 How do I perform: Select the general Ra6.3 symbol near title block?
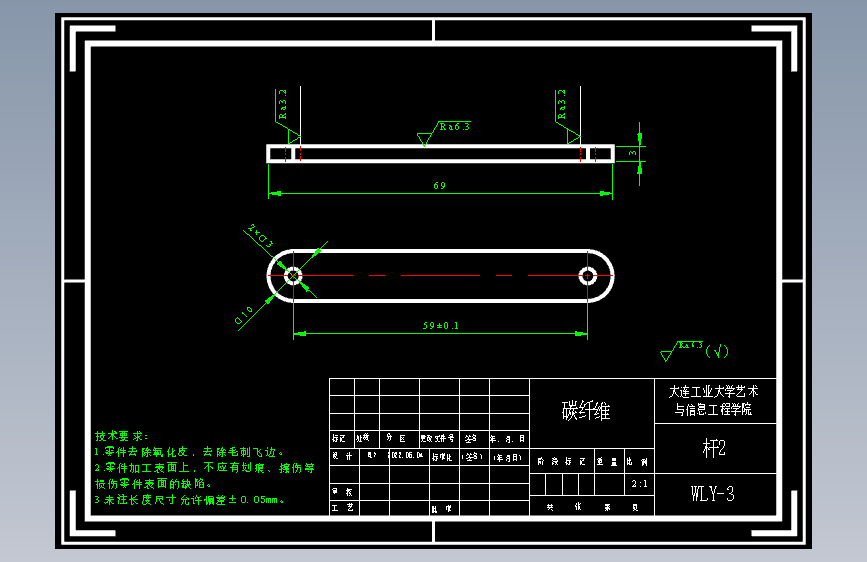(694, 351)
